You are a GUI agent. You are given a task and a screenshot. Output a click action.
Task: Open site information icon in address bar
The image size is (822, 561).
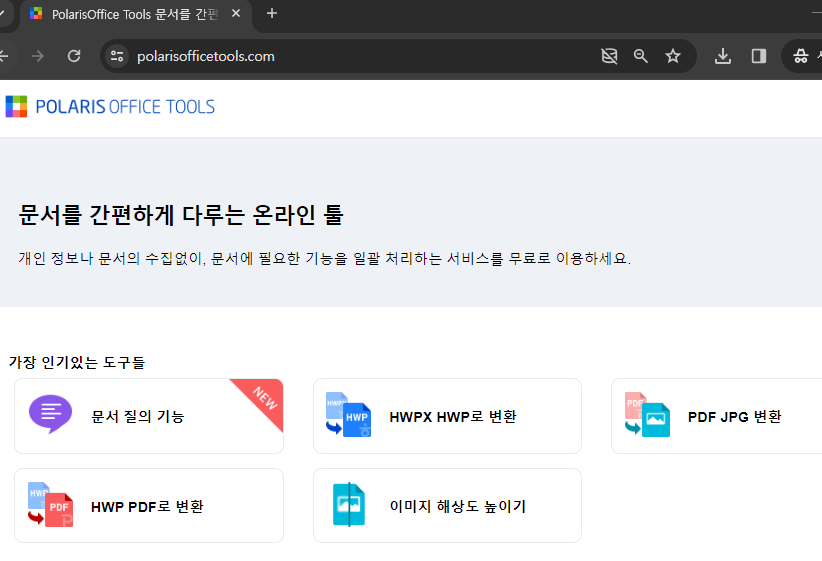117,56
